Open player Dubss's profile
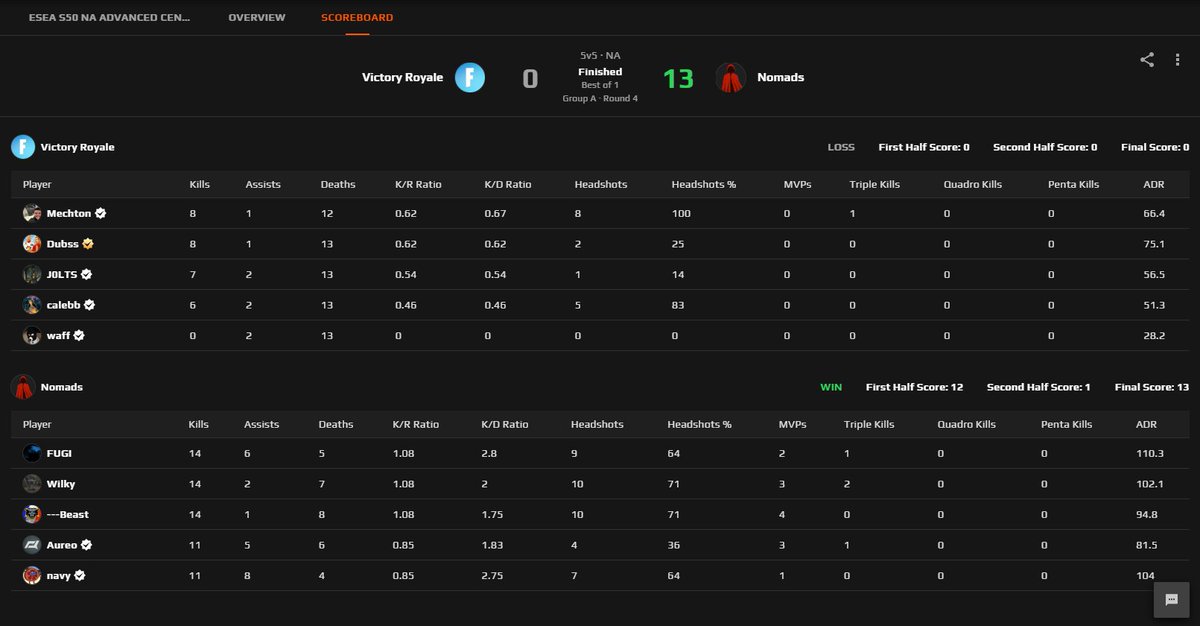This screenshot has height=626, width=1200. [x=63, y=244]
